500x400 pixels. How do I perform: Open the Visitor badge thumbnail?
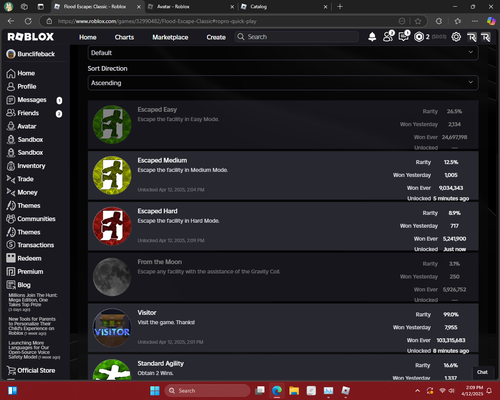[112, 328]
